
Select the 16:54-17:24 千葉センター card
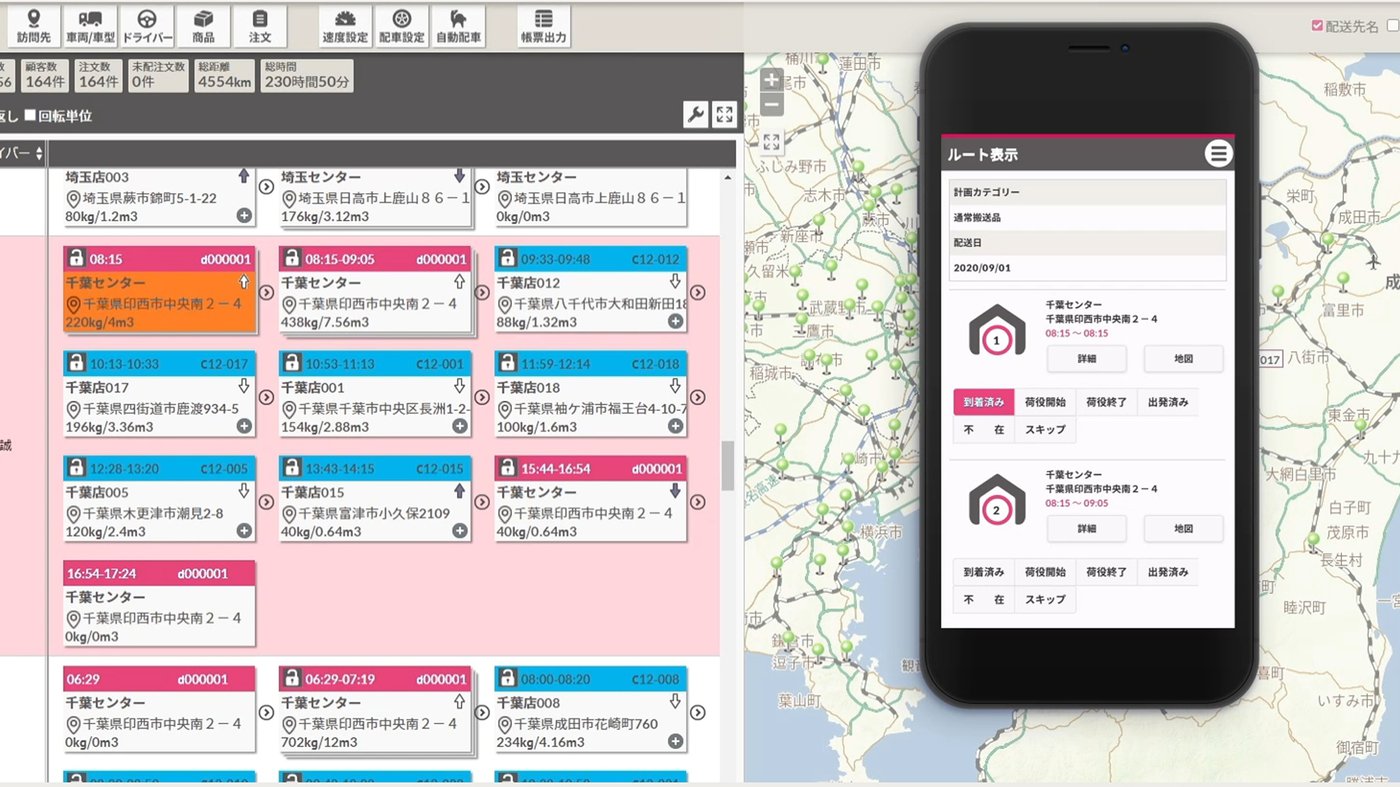159,604
